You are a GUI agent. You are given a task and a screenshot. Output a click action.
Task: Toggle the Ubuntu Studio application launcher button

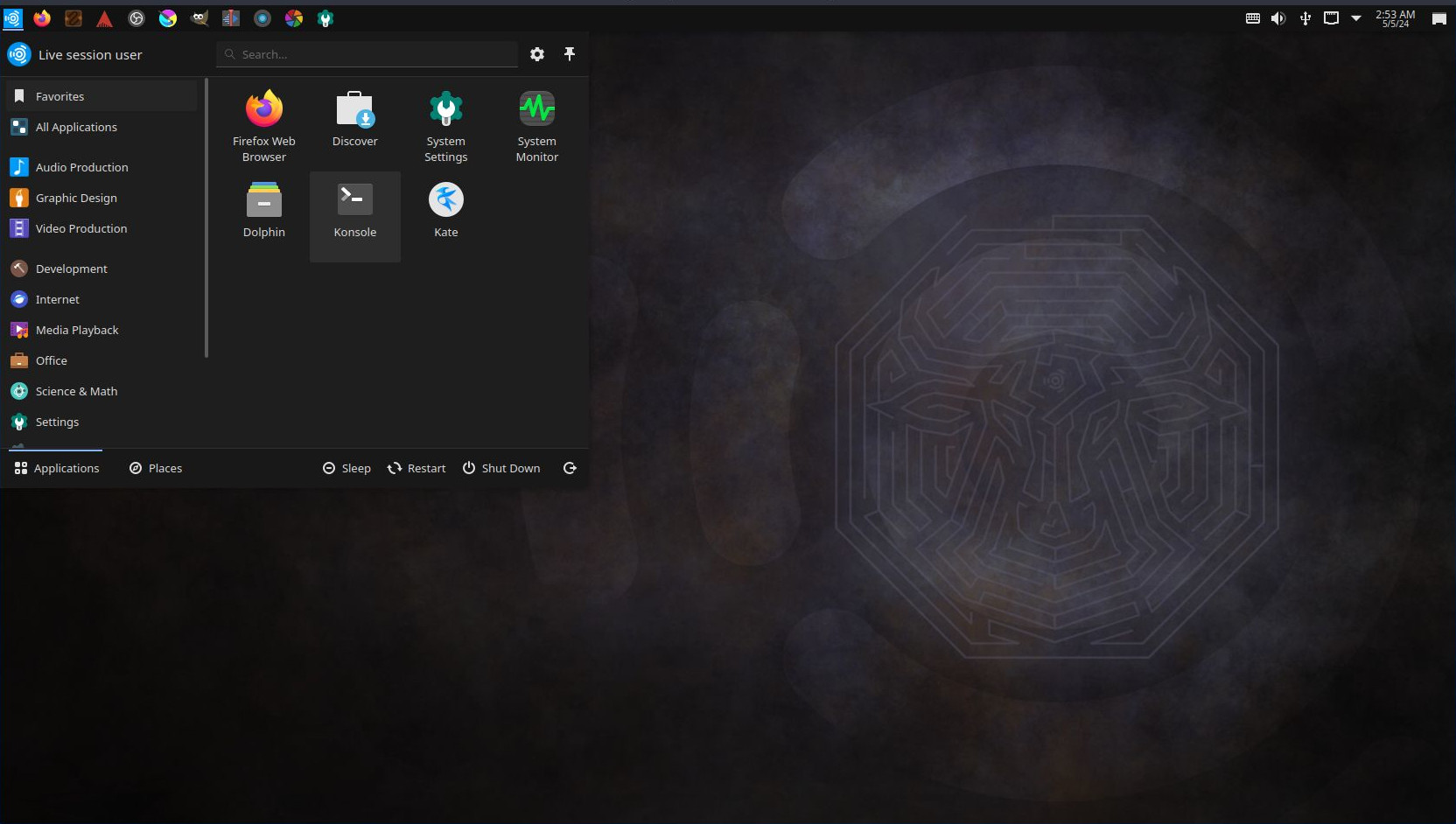[12, 18]
